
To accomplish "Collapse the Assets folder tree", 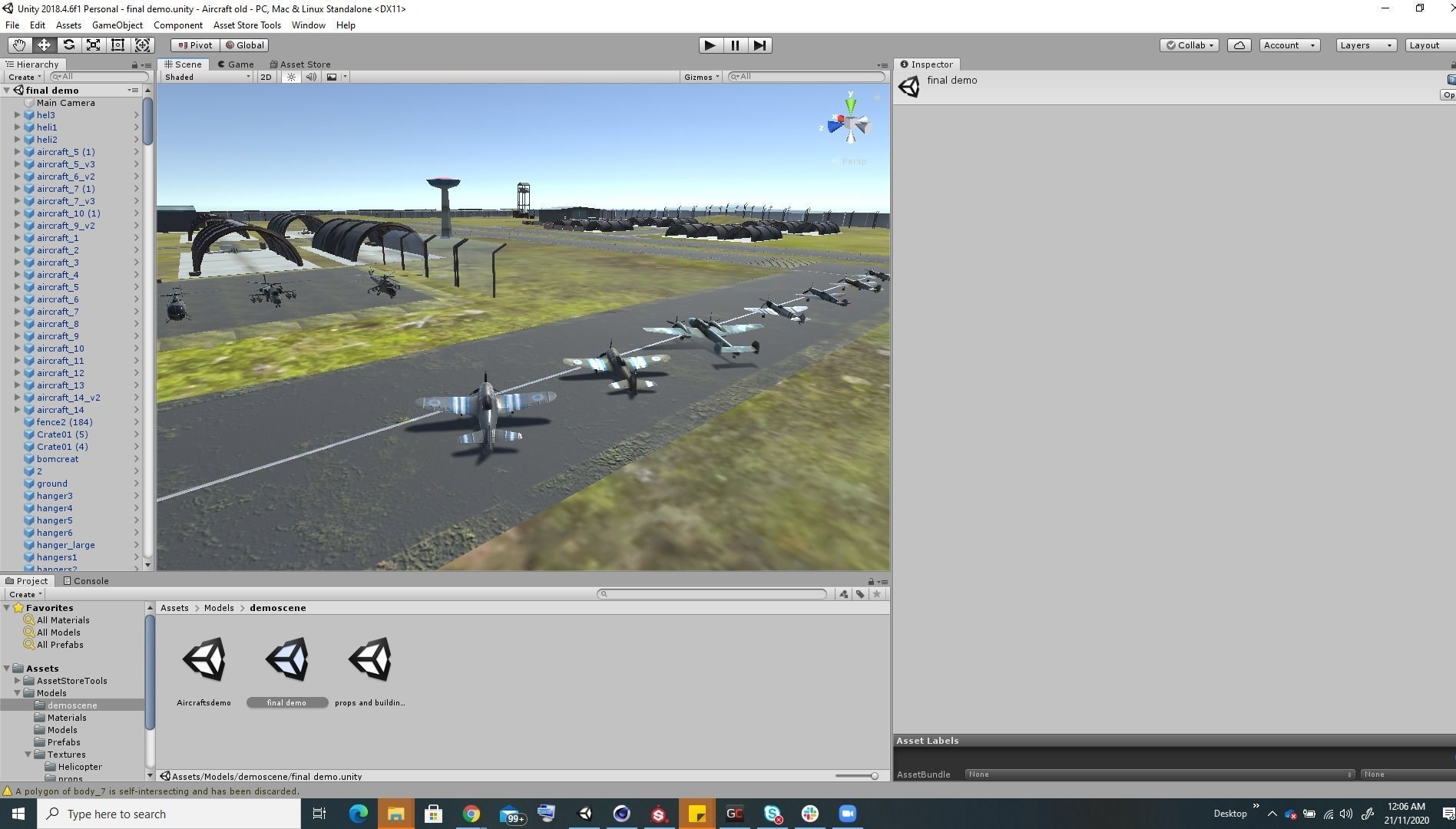I will (7, 669).
